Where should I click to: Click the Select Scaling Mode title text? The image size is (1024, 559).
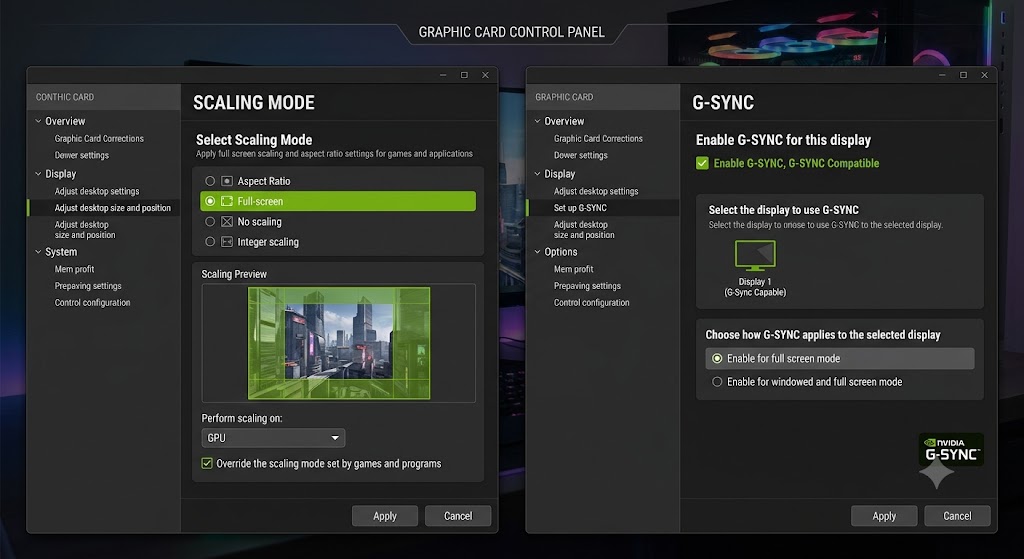click(254, 140)
